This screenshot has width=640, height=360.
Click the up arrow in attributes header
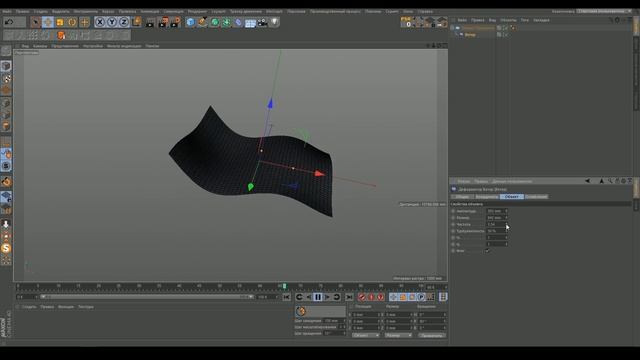point(601,181)
